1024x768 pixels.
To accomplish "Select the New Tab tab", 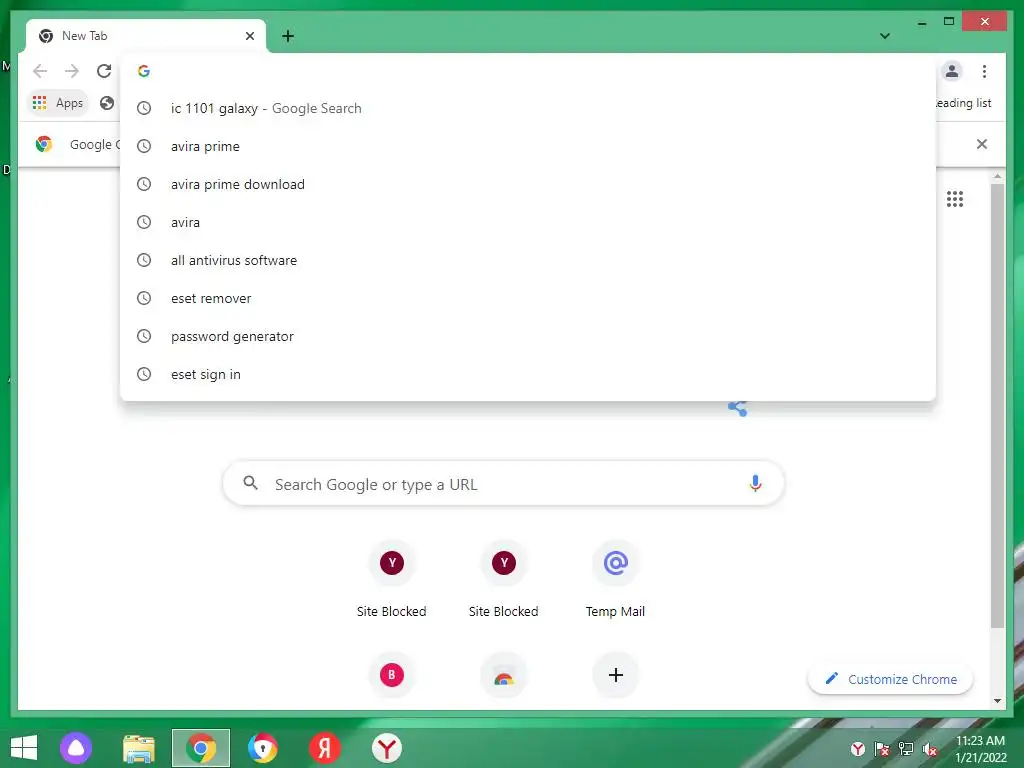I will tap(146, 36).
